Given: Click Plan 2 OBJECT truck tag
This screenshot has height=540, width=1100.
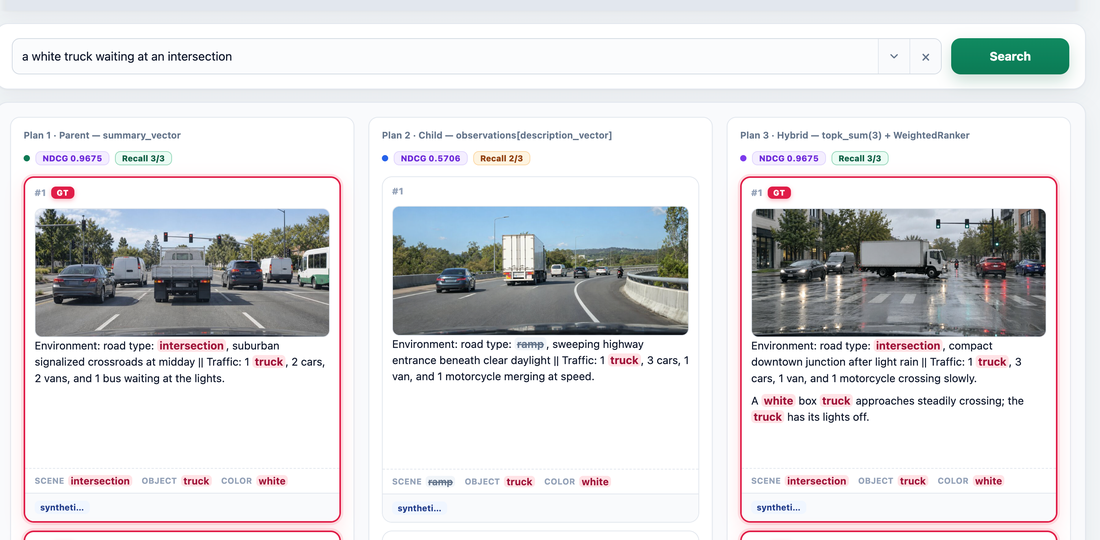Looking at the screenshot, I should click(x=519, y=482).
